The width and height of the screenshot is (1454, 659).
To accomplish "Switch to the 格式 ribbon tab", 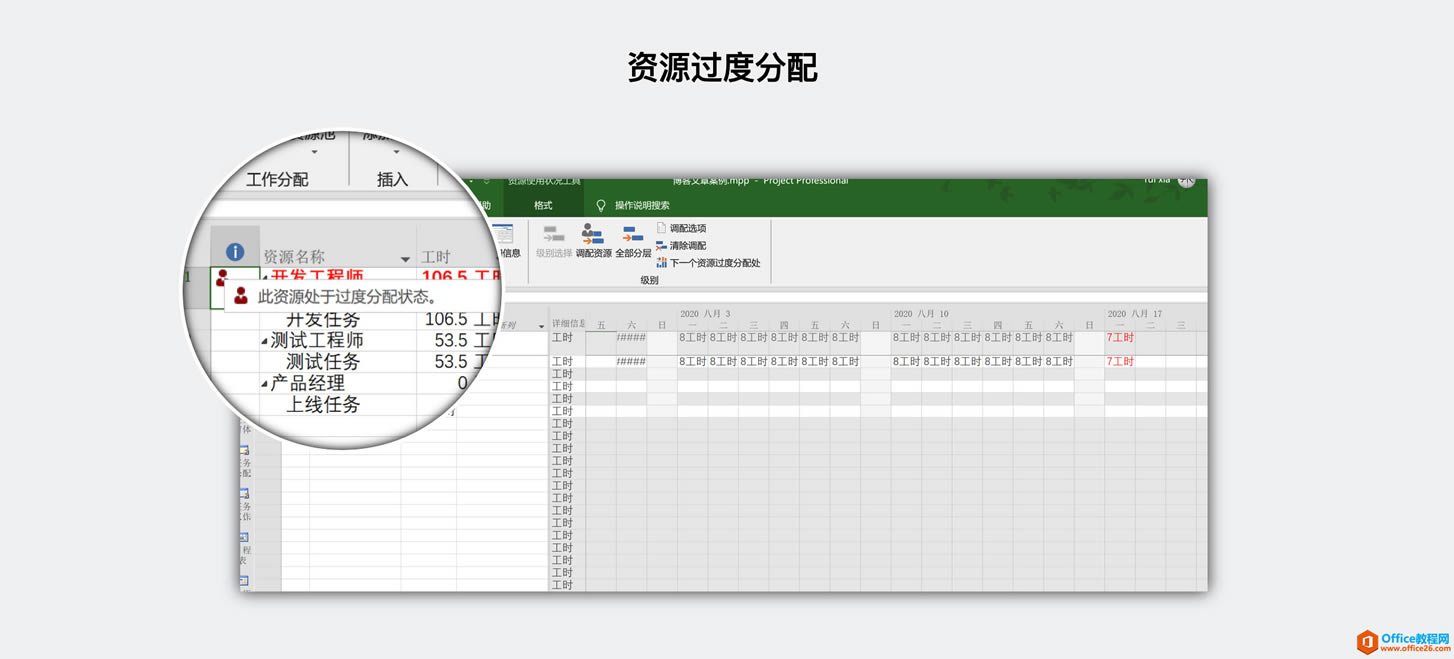I will click(541, 205).
